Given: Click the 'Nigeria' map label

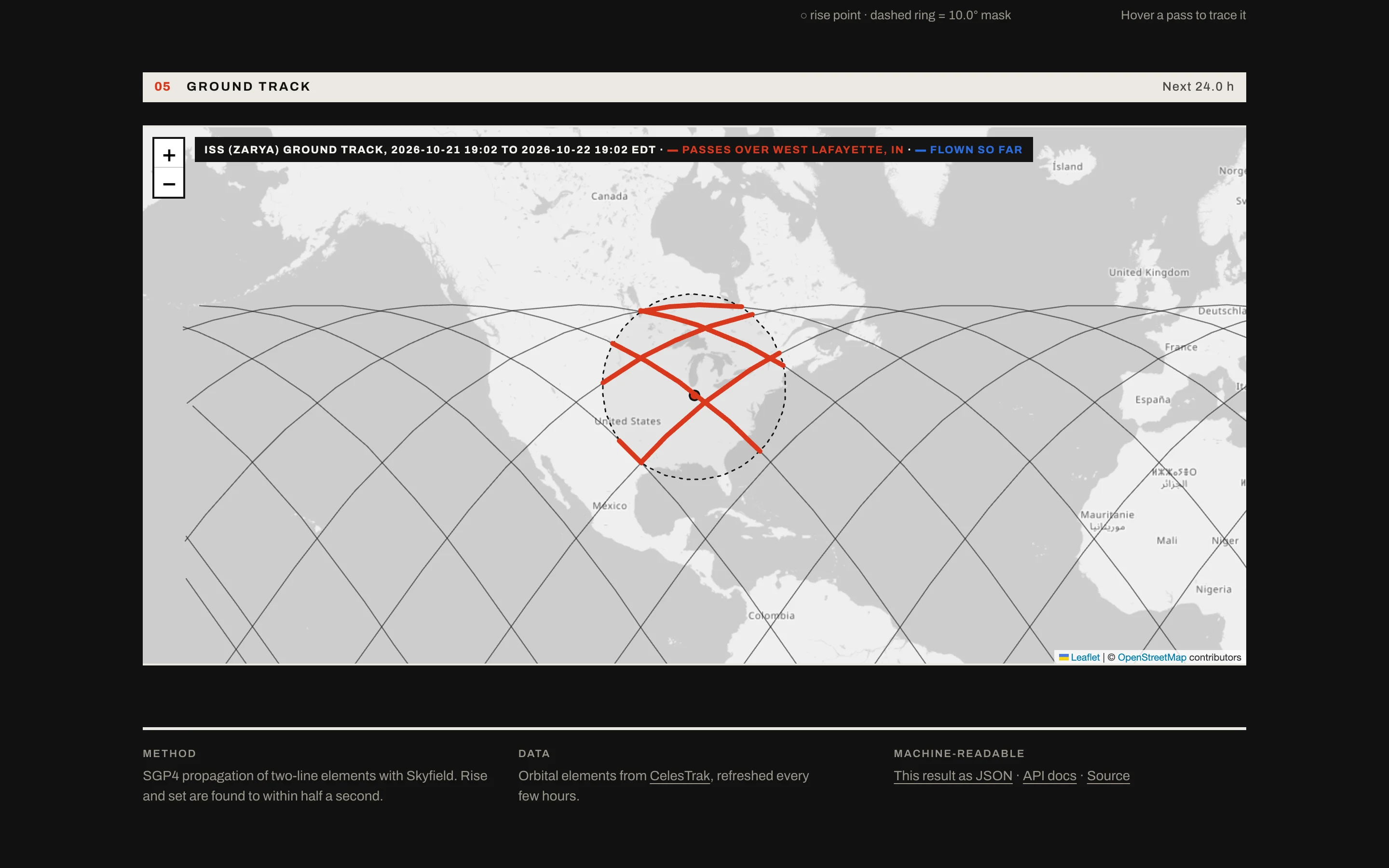Looking at the screenshot, I should pyautogui.click(x=1213, y=590).
